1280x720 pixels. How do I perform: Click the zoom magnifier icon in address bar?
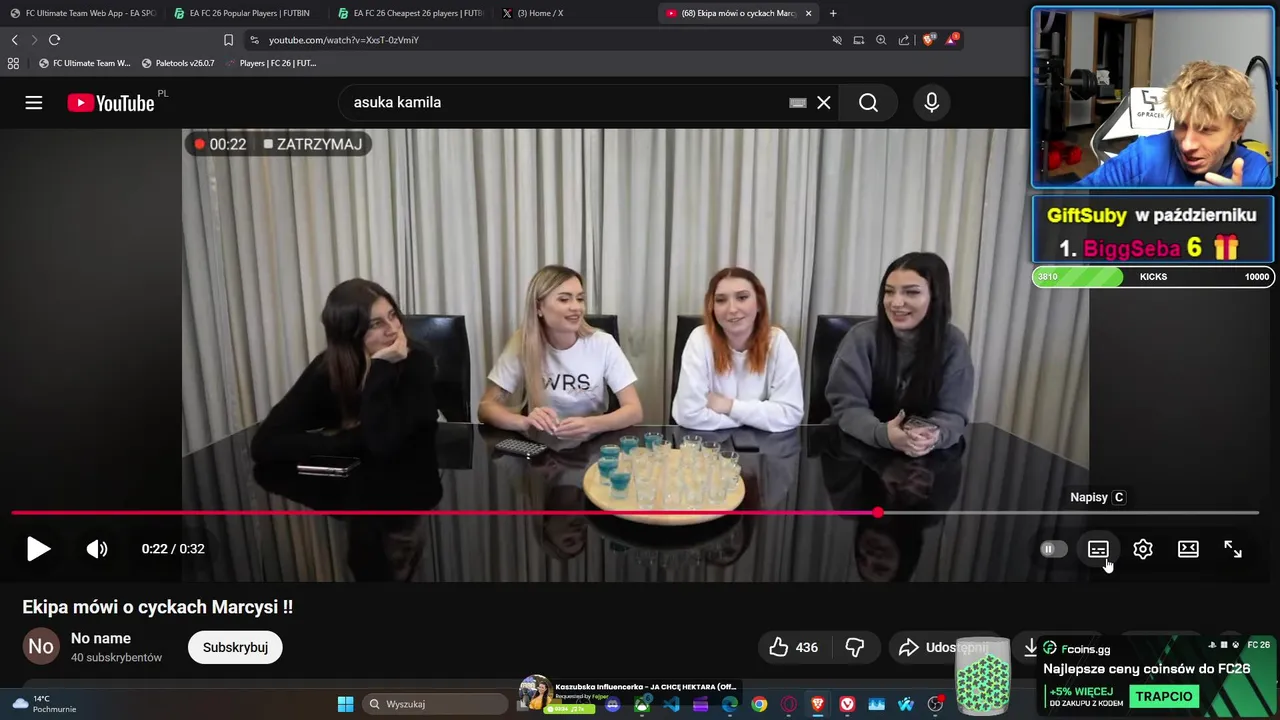coord(881,40)
